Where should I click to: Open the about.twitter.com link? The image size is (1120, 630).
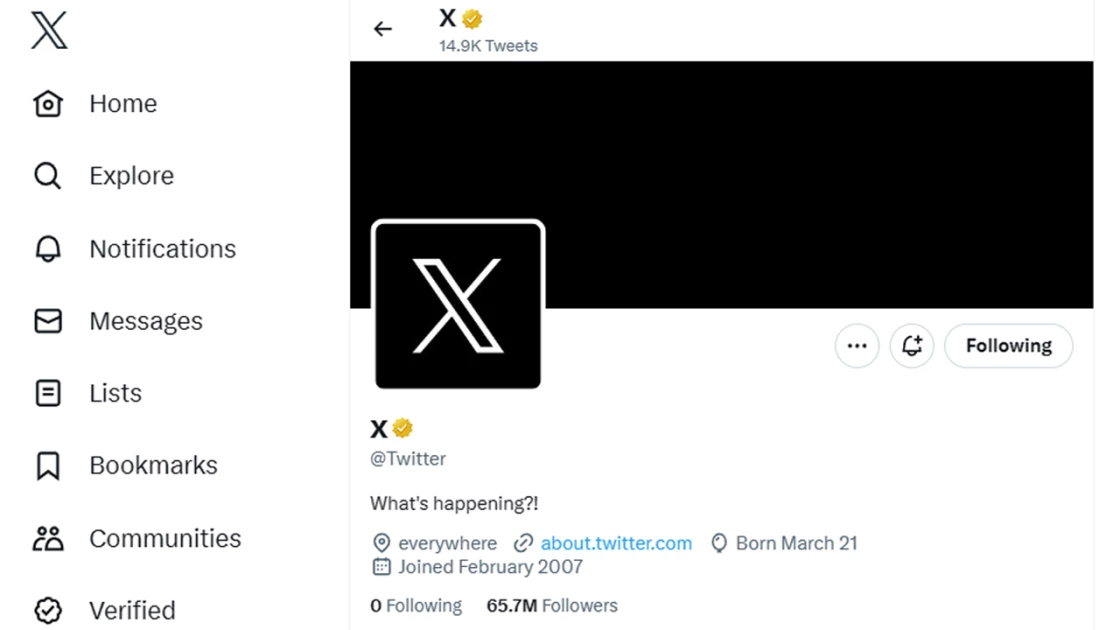point(616,543)
